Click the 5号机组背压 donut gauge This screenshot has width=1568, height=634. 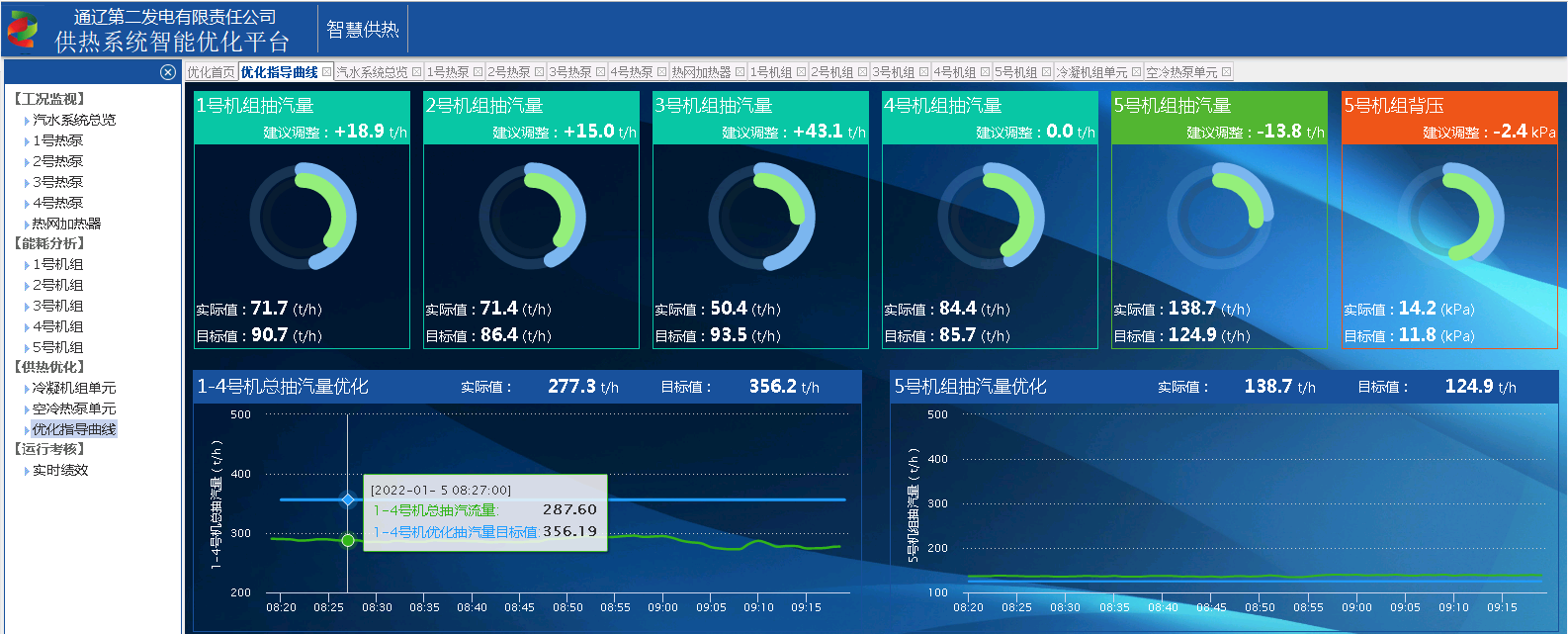1450,217
